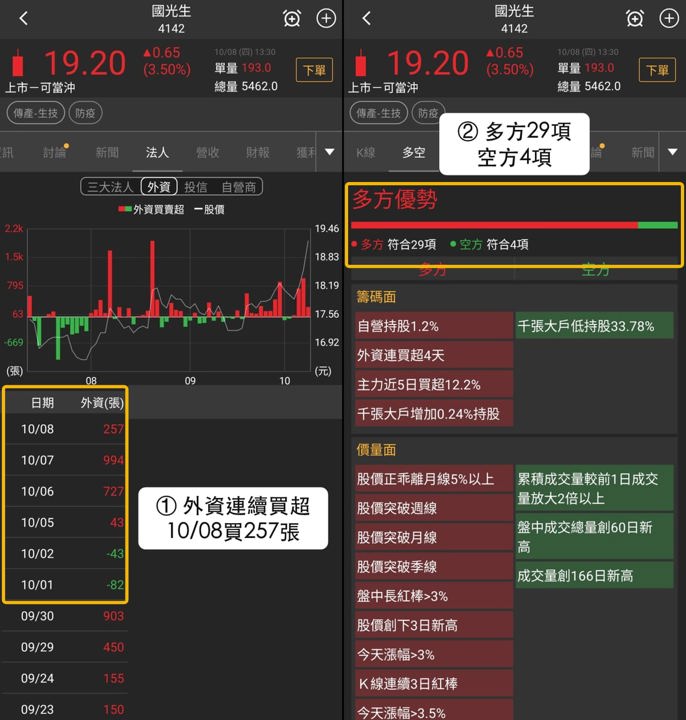Tap 股價正乖離月線5%以上 item

tap(434, 479)
